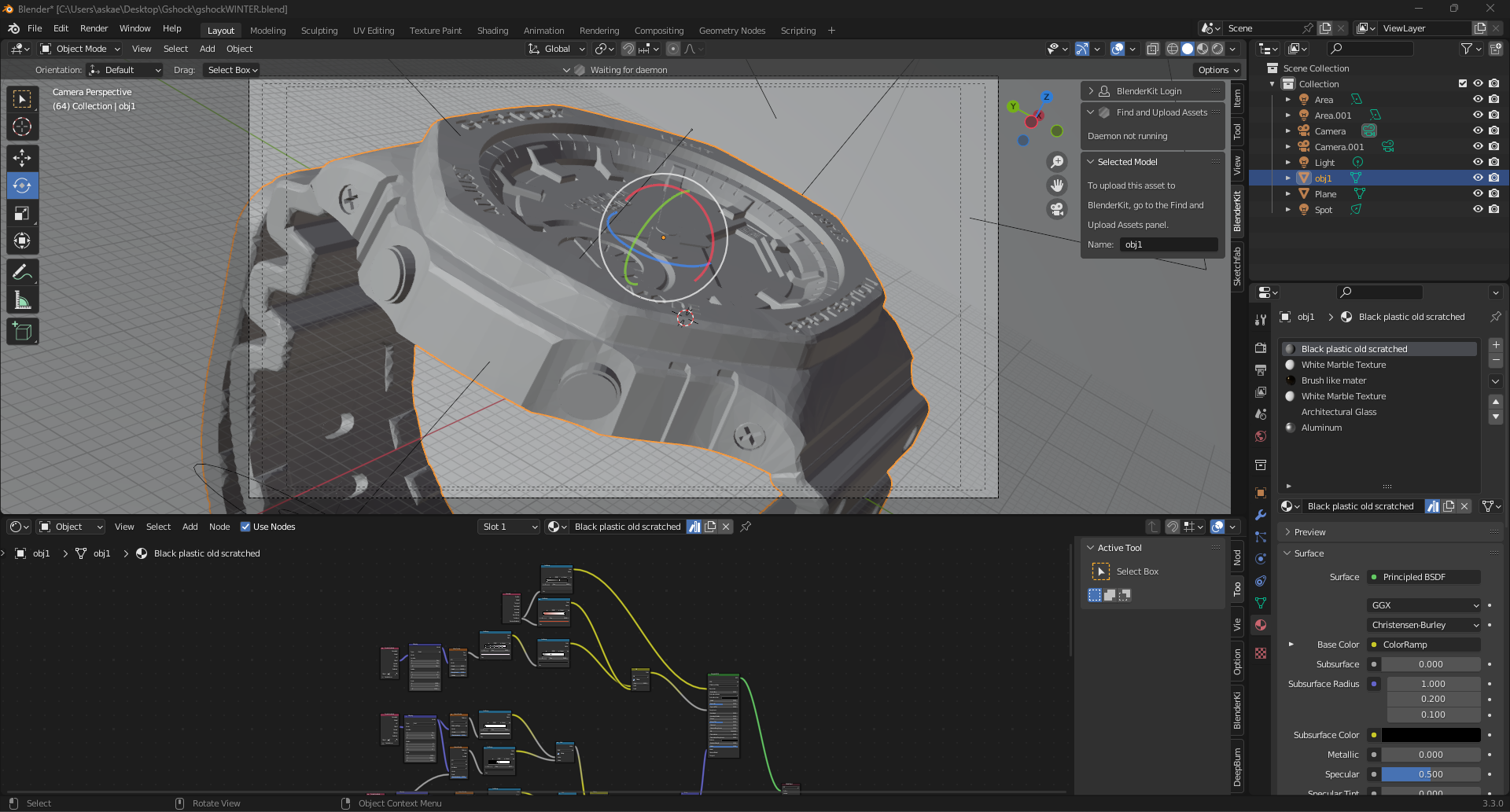Select the Measure tool
The width and height of the screenshot is (1510, 812).
[x=22, y=300]
